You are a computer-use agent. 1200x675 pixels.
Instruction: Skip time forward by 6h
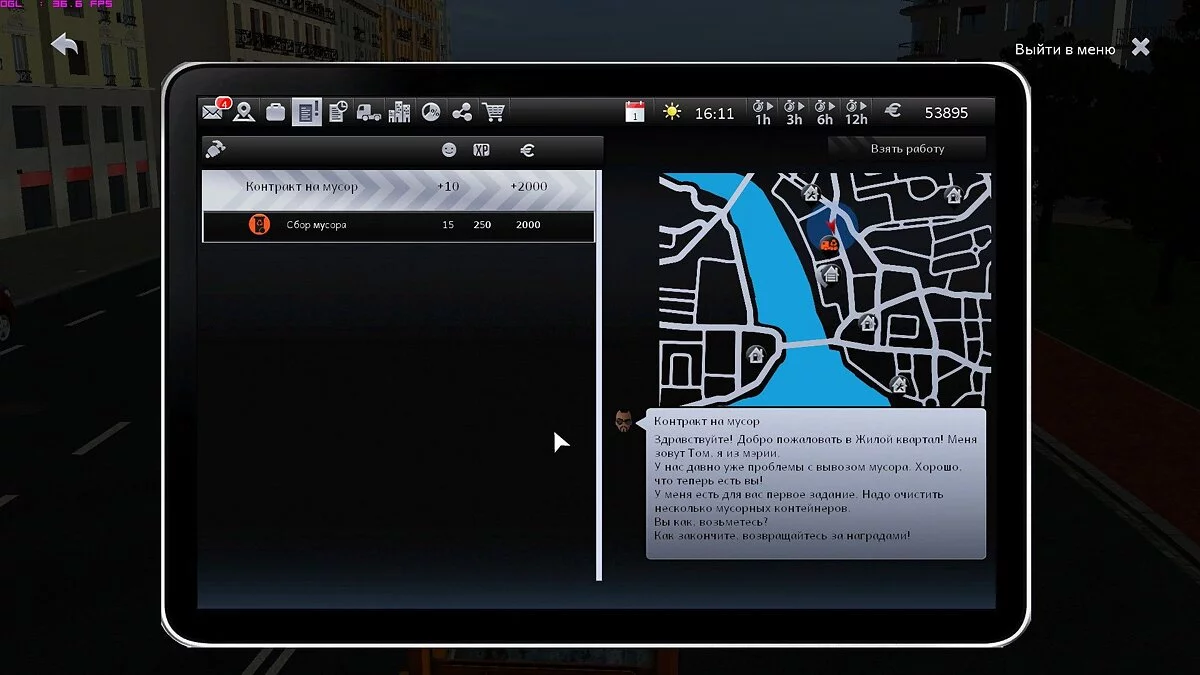coord(824,112)
